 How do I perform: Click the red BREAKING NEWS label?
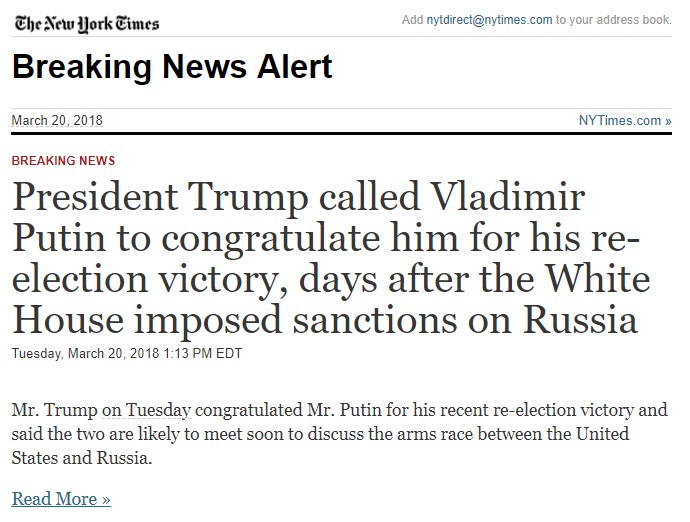coord(63,161)
